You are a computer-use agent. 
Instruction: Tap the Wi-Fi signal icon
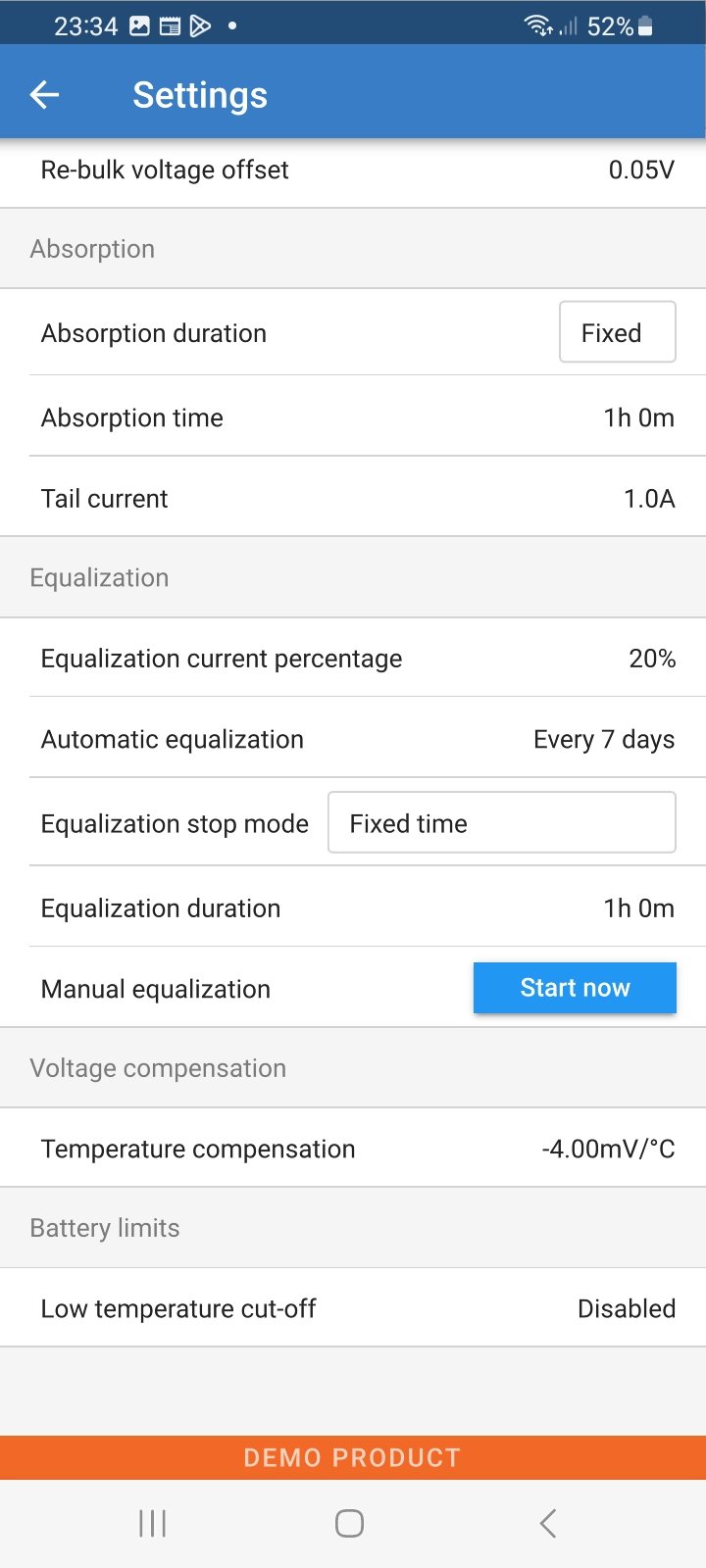click(x=538, y=26)
